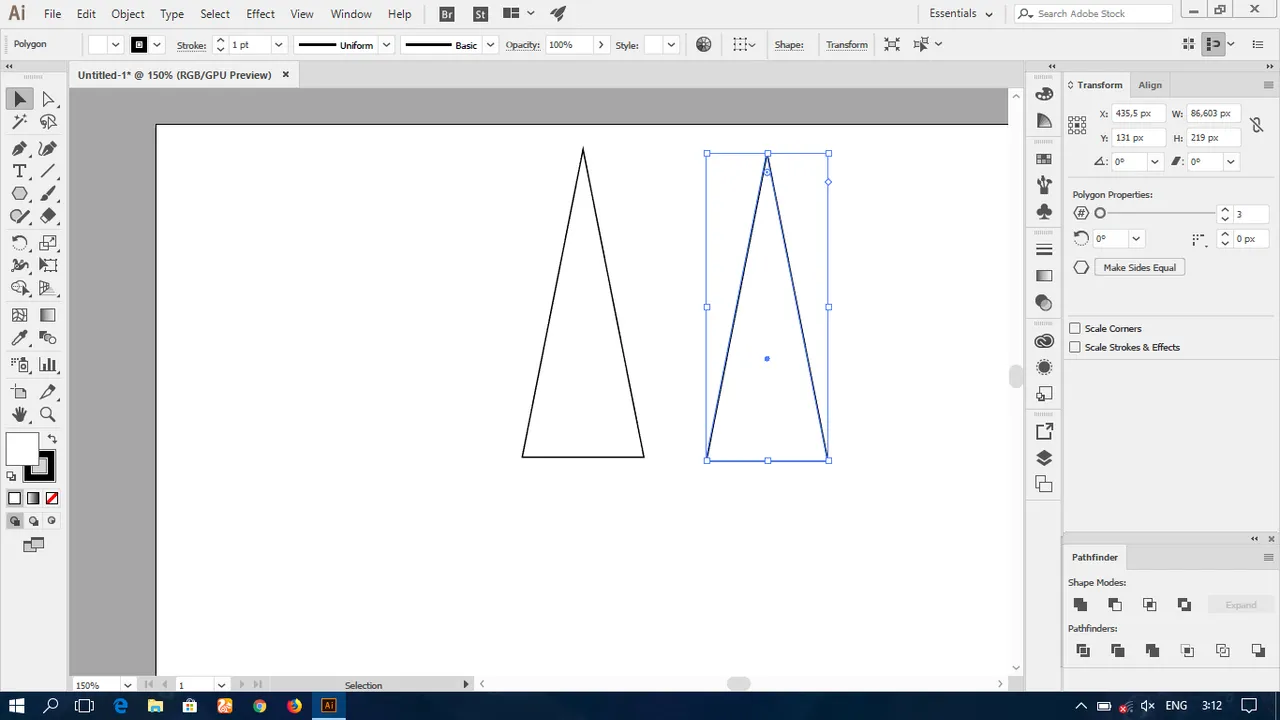The width and height of the screenshot is (1280, 720).
Task: Click the Minus Front shape mode icon
Action: pos(1115,604)
